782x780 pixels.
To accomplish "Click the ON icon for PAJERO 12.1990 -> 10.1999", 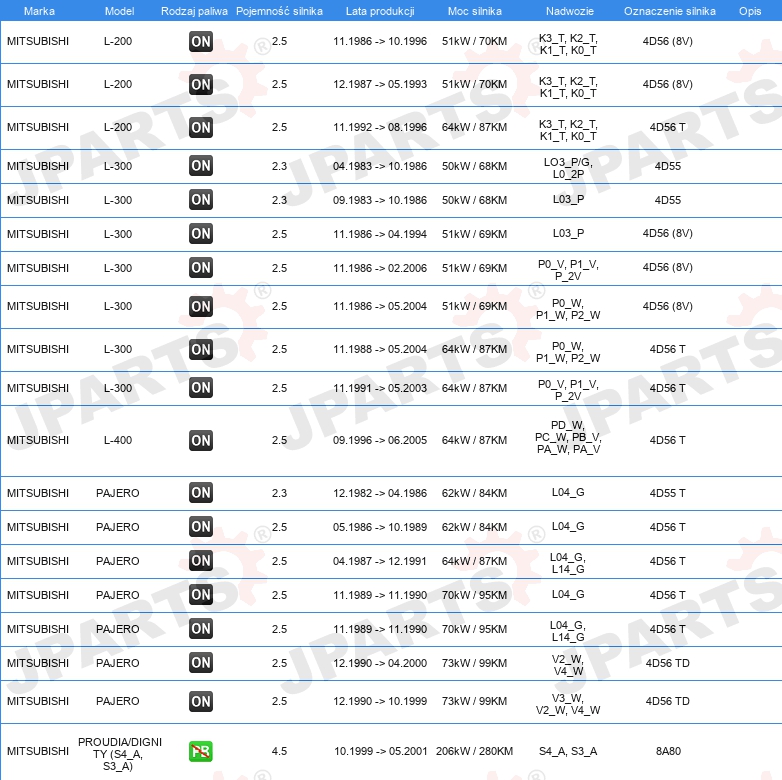I will [x=201, y=701].
